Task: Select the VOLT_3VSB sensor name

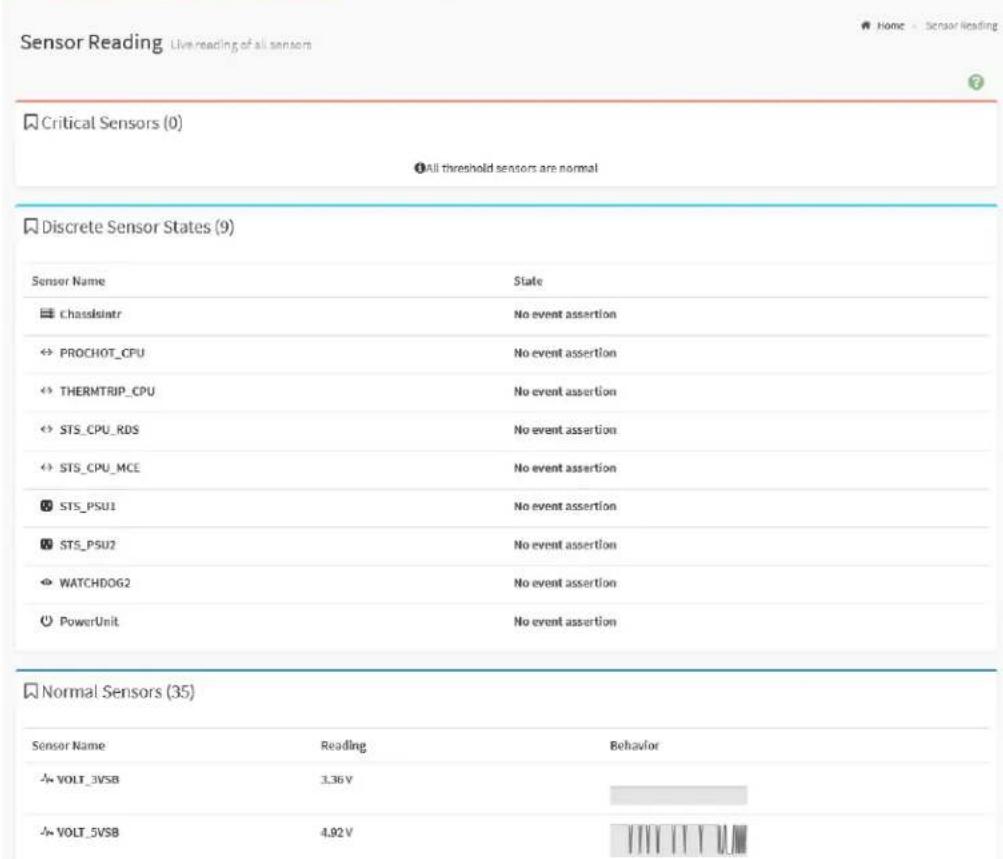Action: coord(88,779)
